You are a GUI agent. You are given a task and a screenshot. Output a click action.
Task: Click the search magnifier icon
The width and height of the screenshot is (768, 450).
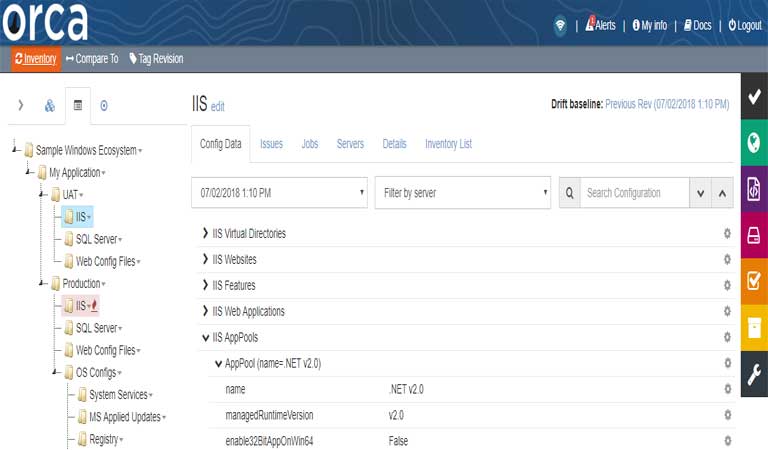[570, 193]
